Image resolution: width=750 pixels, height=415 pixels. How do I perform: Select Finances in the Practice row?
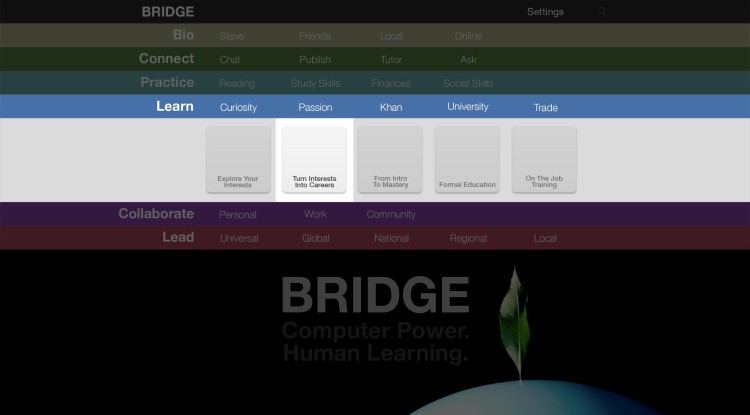[391, 84]
